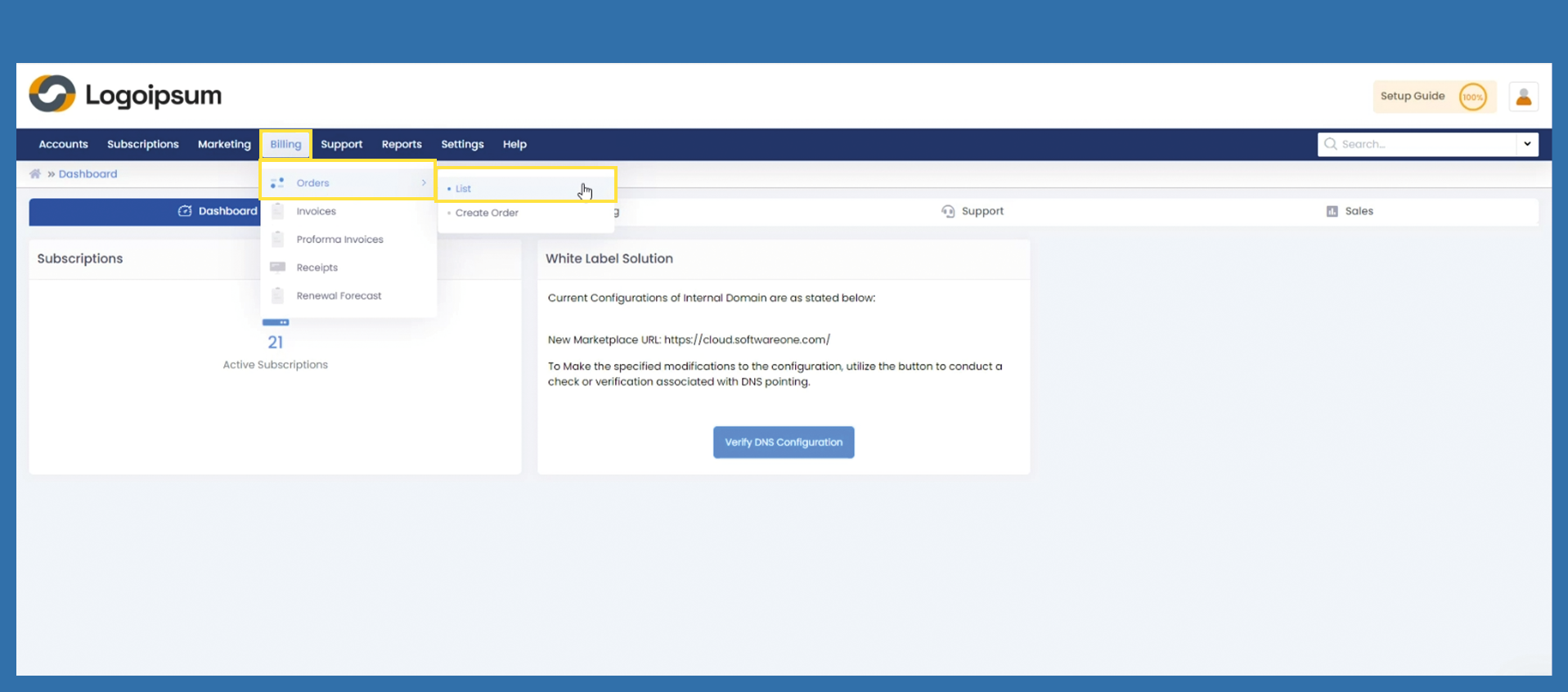Image resolution: width=1568 pixels, height=692 pixels.
Task: Select List under Orders submenu
Action: (x=464, y=189)
